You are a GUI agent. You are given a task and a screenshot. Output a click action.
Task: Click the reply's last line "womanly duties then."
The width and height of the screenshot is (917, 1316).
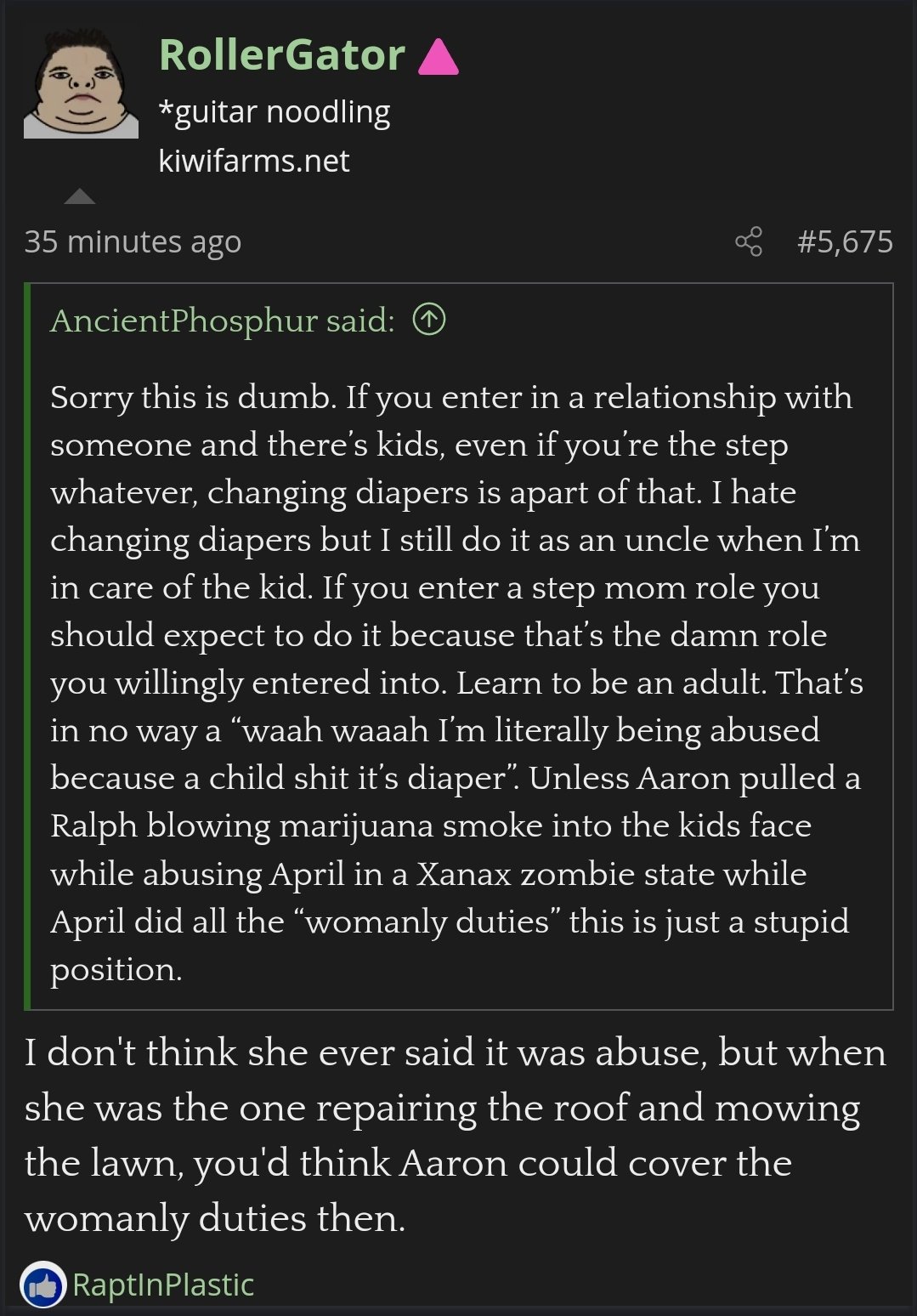[215, 1219]
